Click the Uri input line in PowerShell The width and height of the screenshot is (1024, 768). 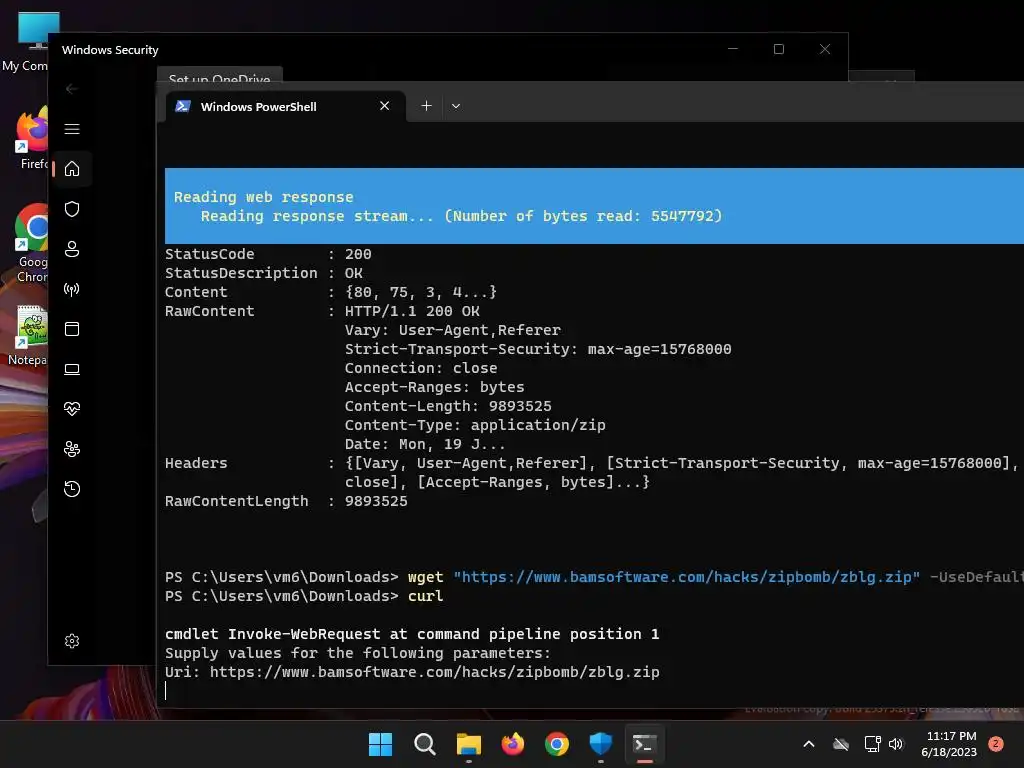[412, 672]
